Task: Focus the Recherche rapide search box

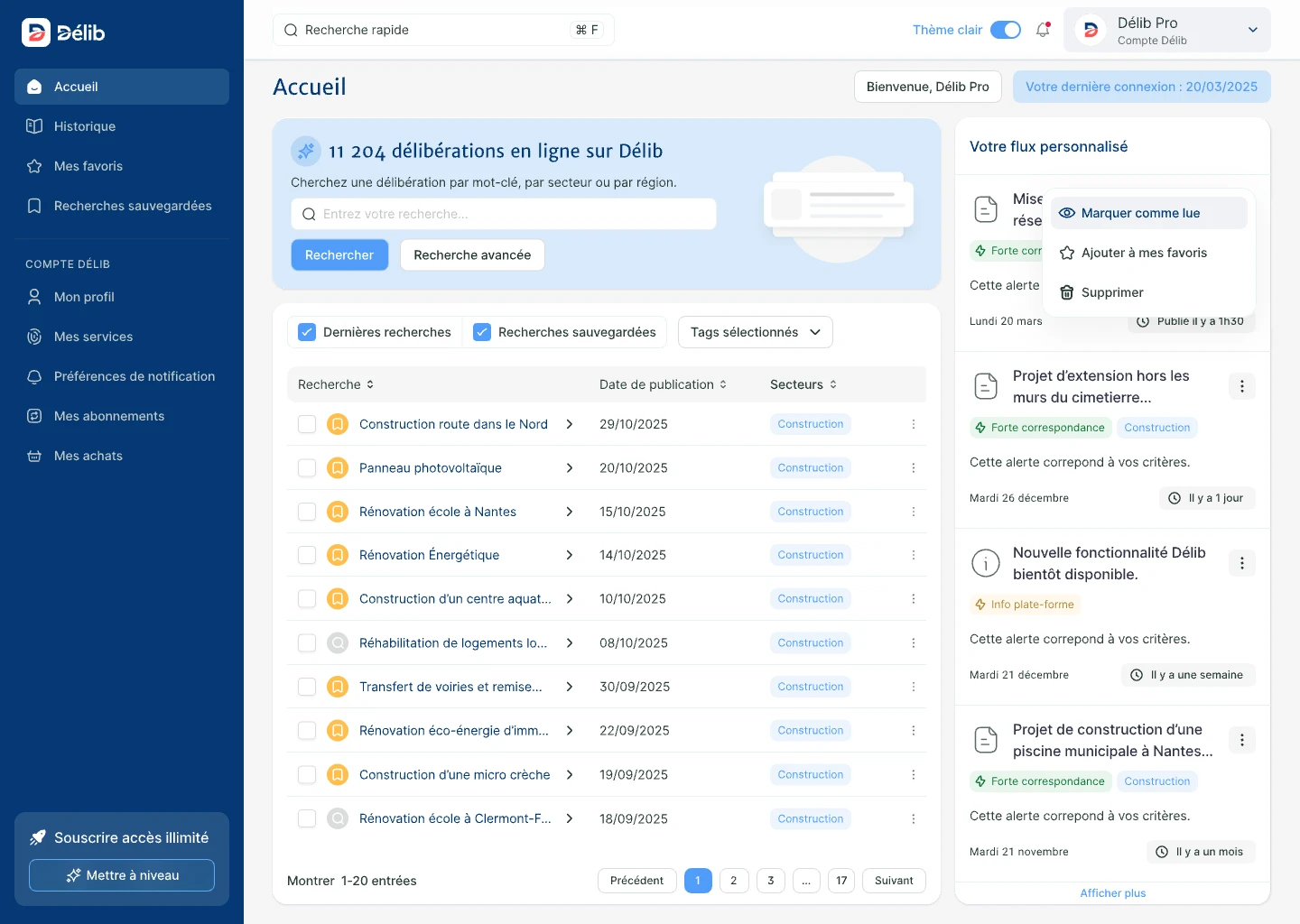Action: [x=443, y=30]
